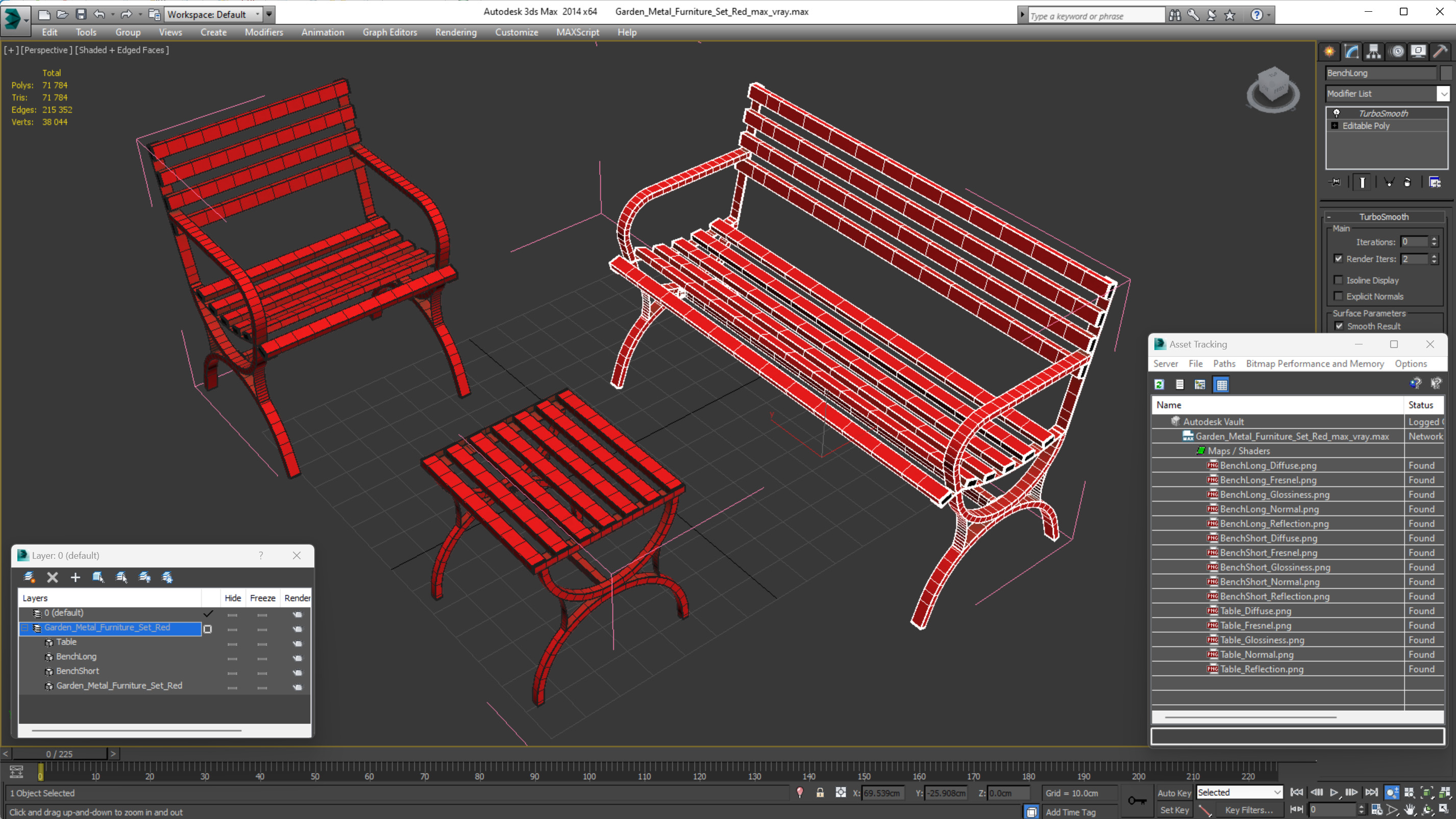The height and width of the screenshot is (819, 1456).
Task: Toggle the selection lock padlock icon
Action: click(x=820, y=792)
